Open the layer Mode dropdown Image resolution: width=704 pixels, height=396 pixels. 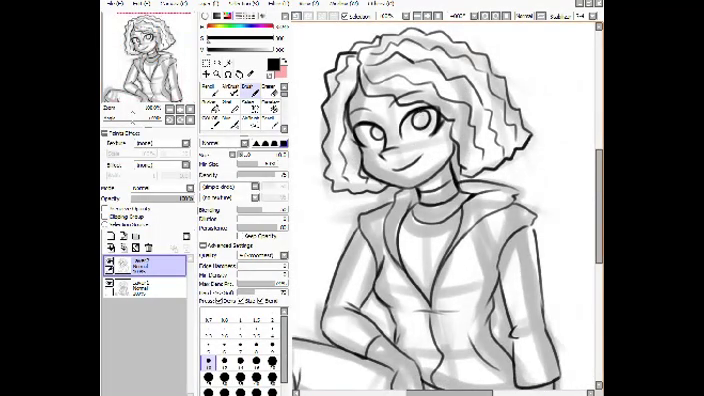[163, 188]
